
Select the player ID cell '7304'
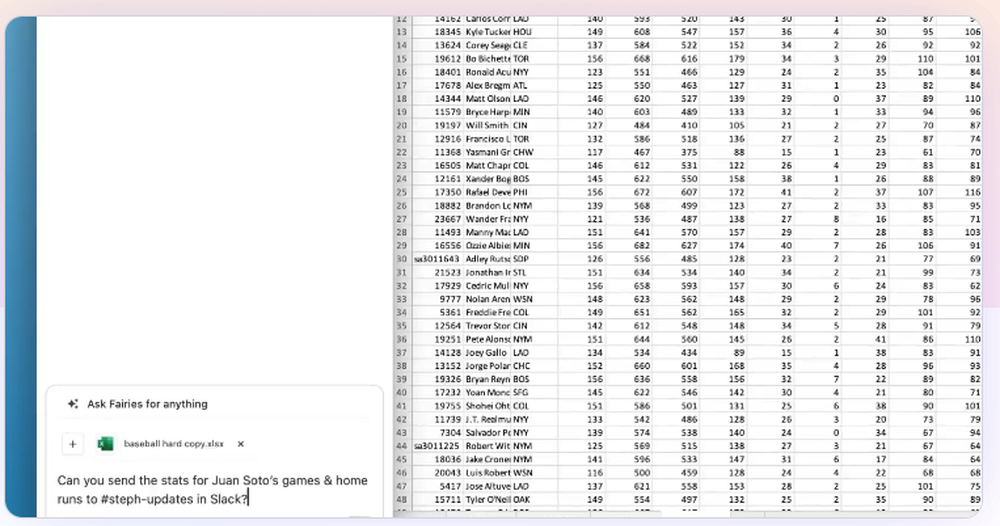click(438, 433)
